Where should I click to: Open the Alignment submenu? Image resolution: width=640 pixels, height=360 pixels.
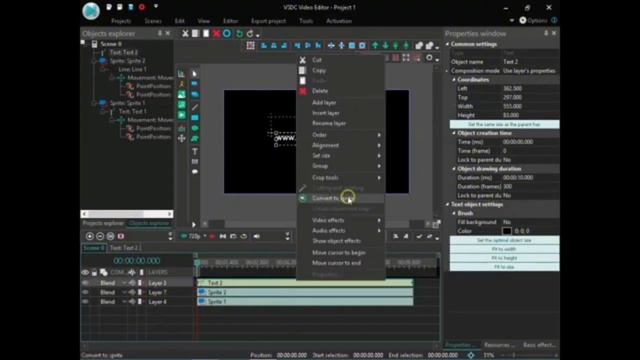click(340, 145)
